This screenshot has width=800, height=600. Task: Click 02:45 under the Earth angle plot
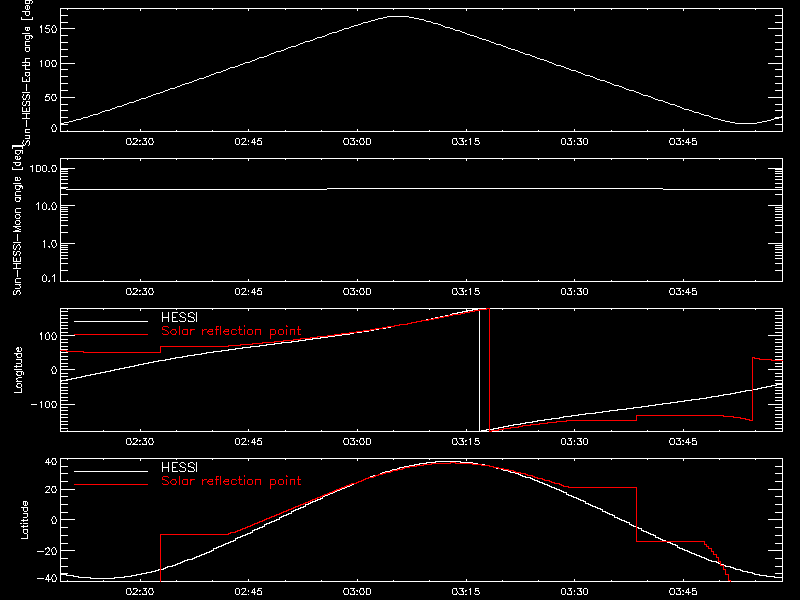[x=248, y=141]
